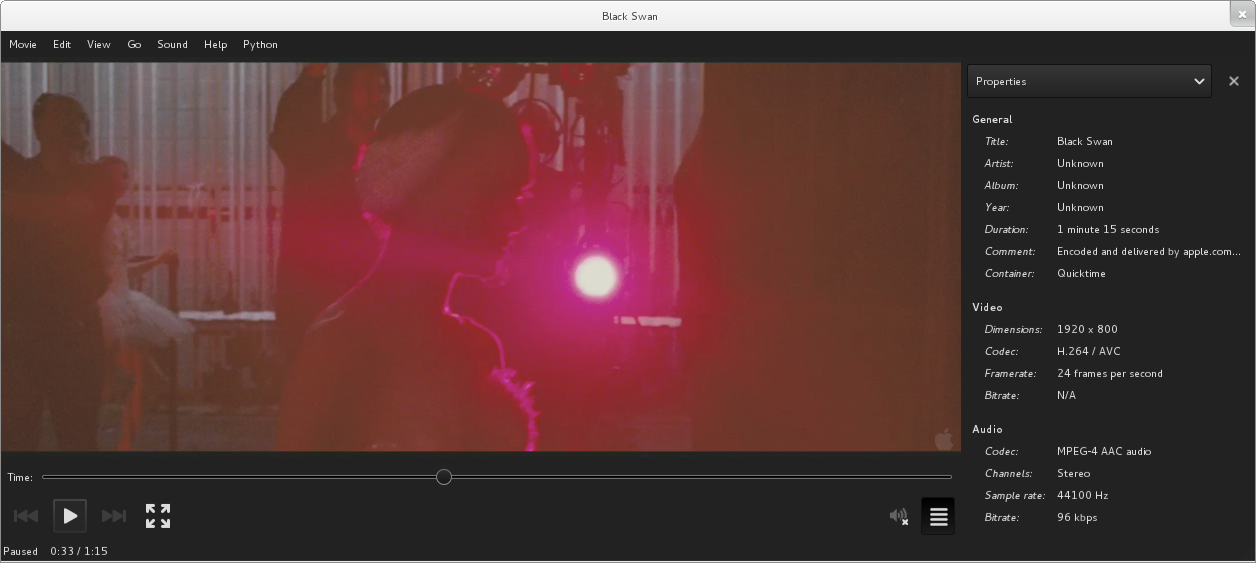
Task: Toggle the sidebar list button
Action: [x=938, y=516]
